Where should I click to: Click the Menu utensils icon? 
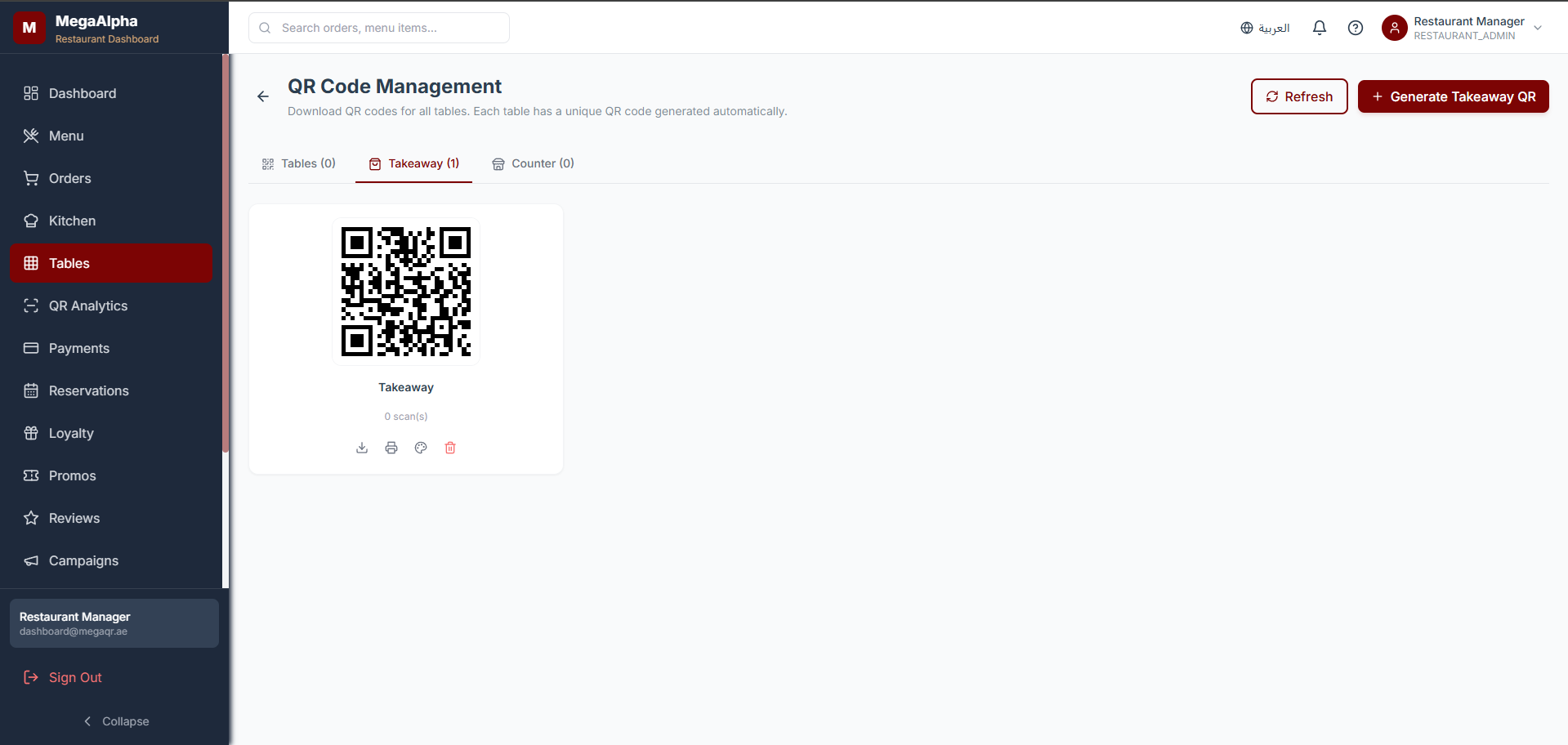31,136
